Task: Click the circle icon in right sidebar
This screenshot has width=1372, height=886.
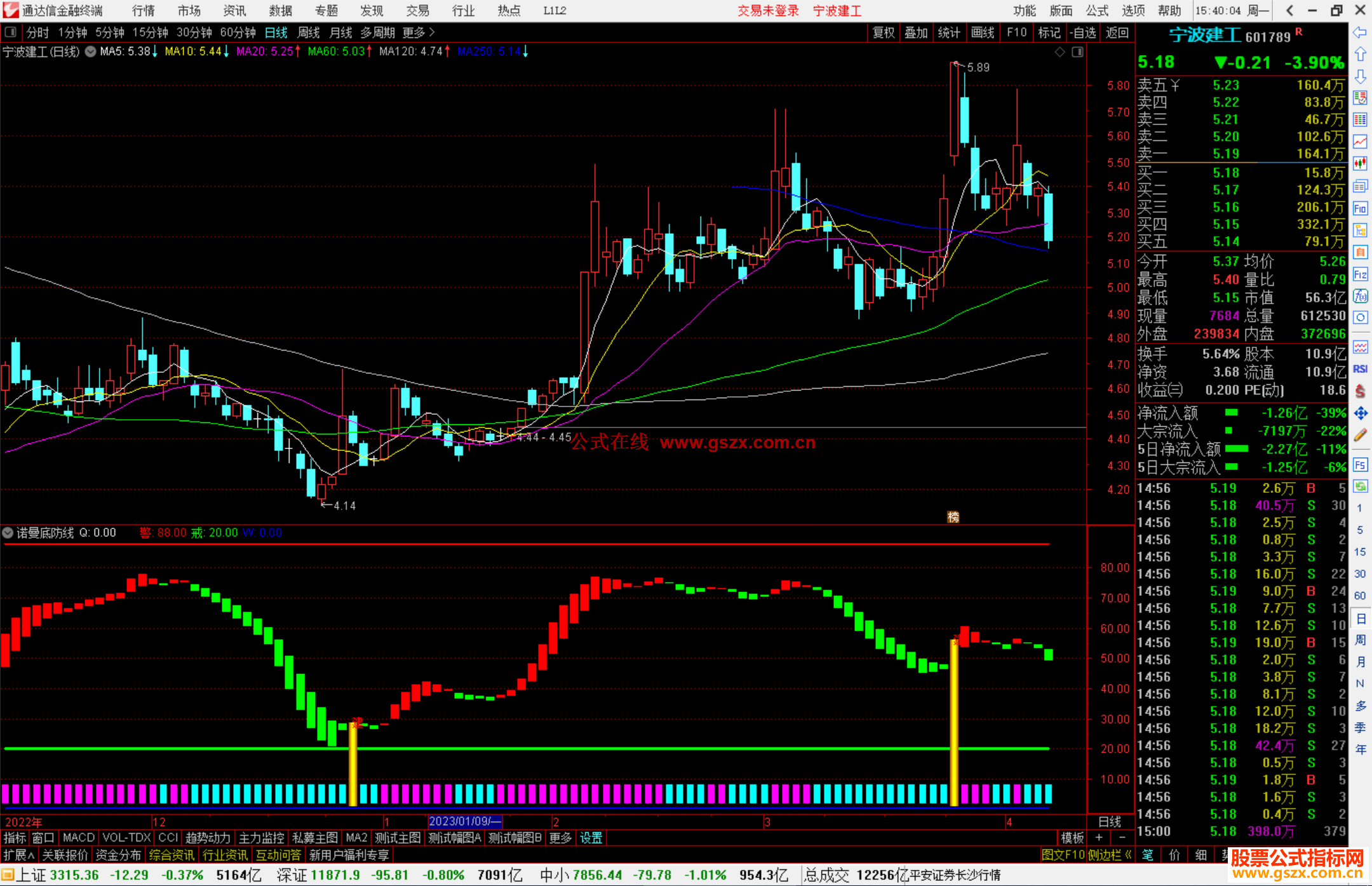Action: [x=1360, y=318]
